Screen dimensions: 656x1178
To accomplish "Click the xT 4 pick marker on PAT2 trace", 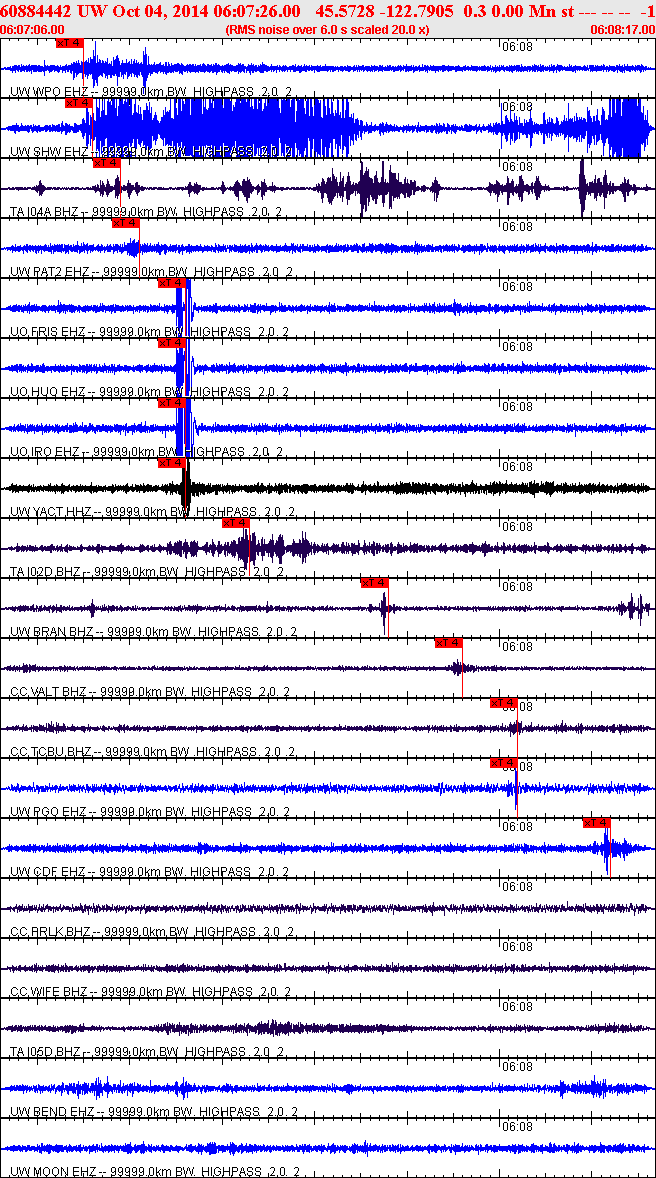I will [x=125, y=223].
